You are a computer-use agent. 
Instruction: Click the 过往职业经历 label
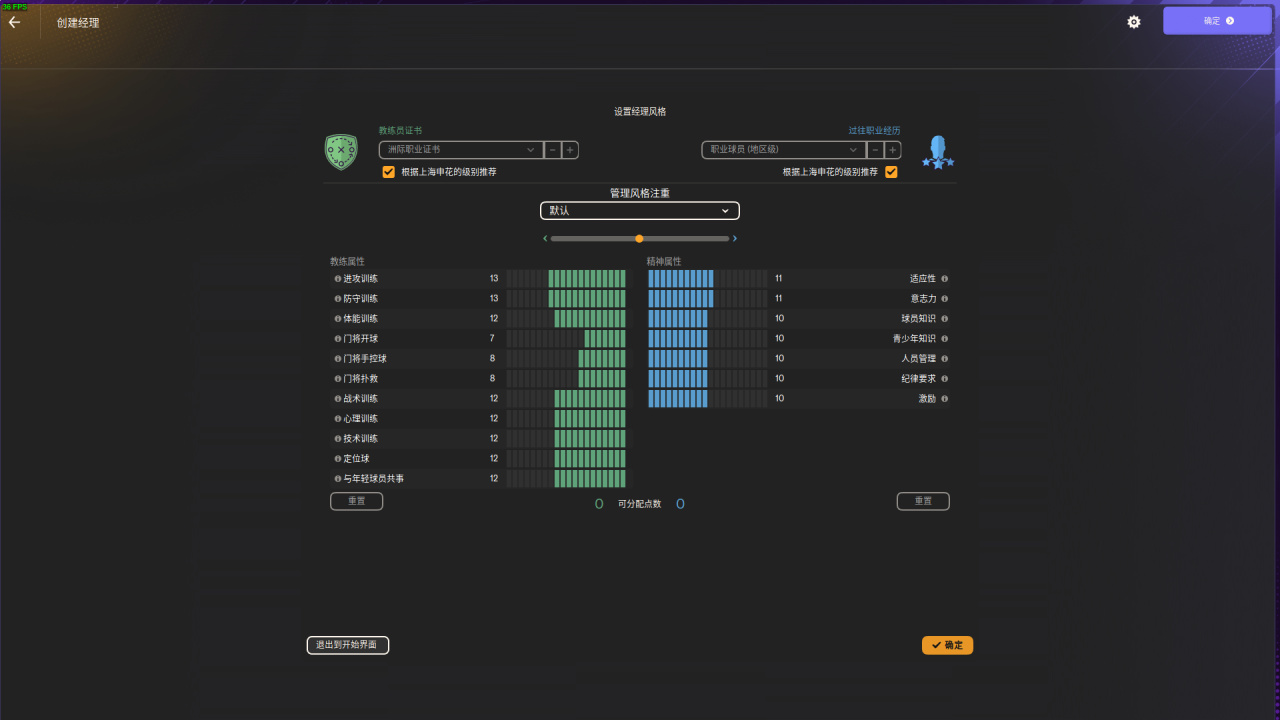coord(875,131)
